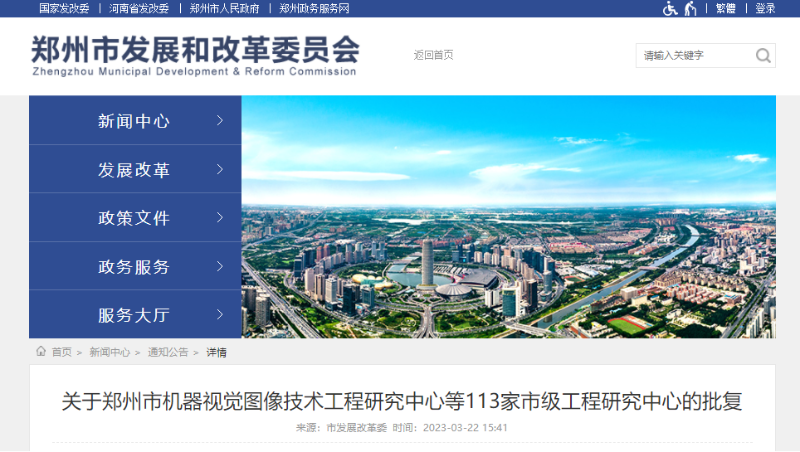Screen dimensions: 800x452
Task: Click the home icon in breadcrumb
Action: [x=41, y=351]
